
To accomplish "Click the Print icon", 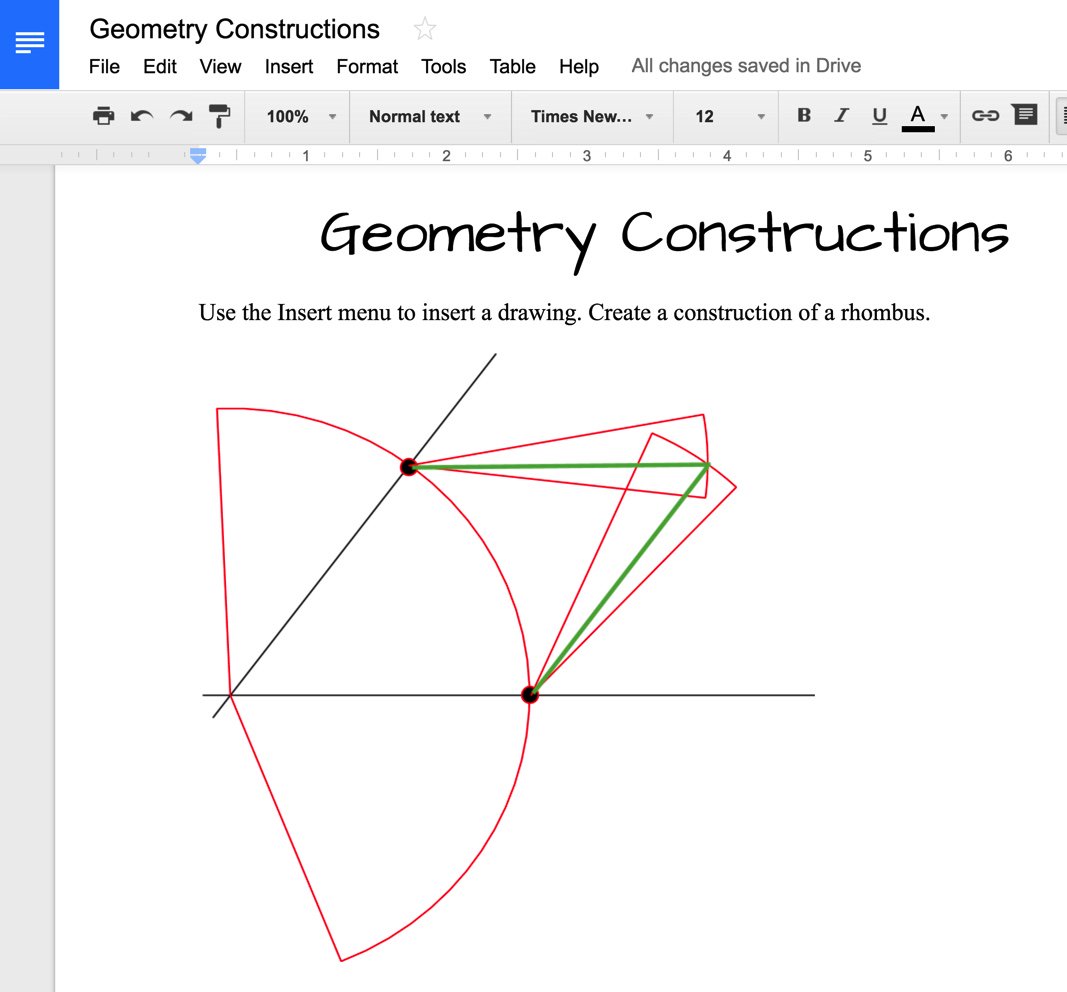I will pyautogui.click(x=103, y=116).
